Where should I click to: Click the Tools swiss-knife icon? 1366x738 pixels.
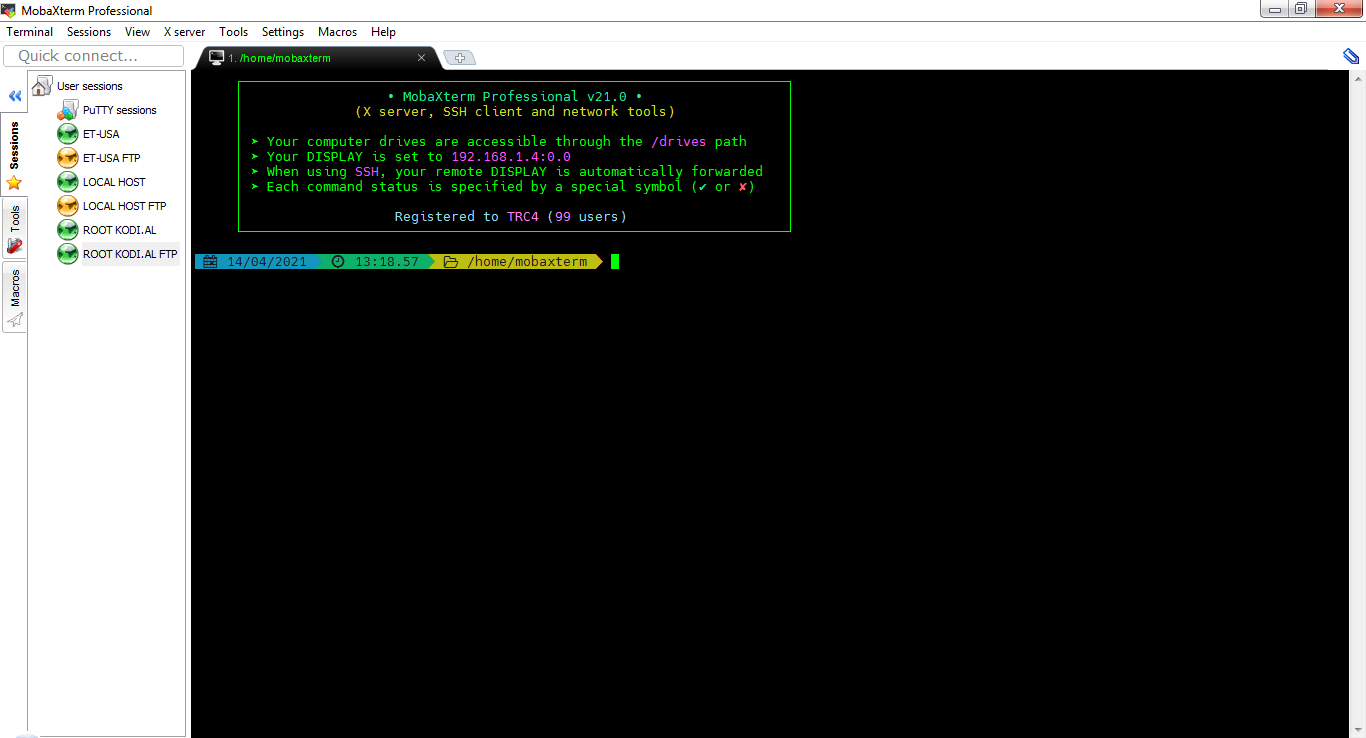pyautogui.click(x=14, y=245)
